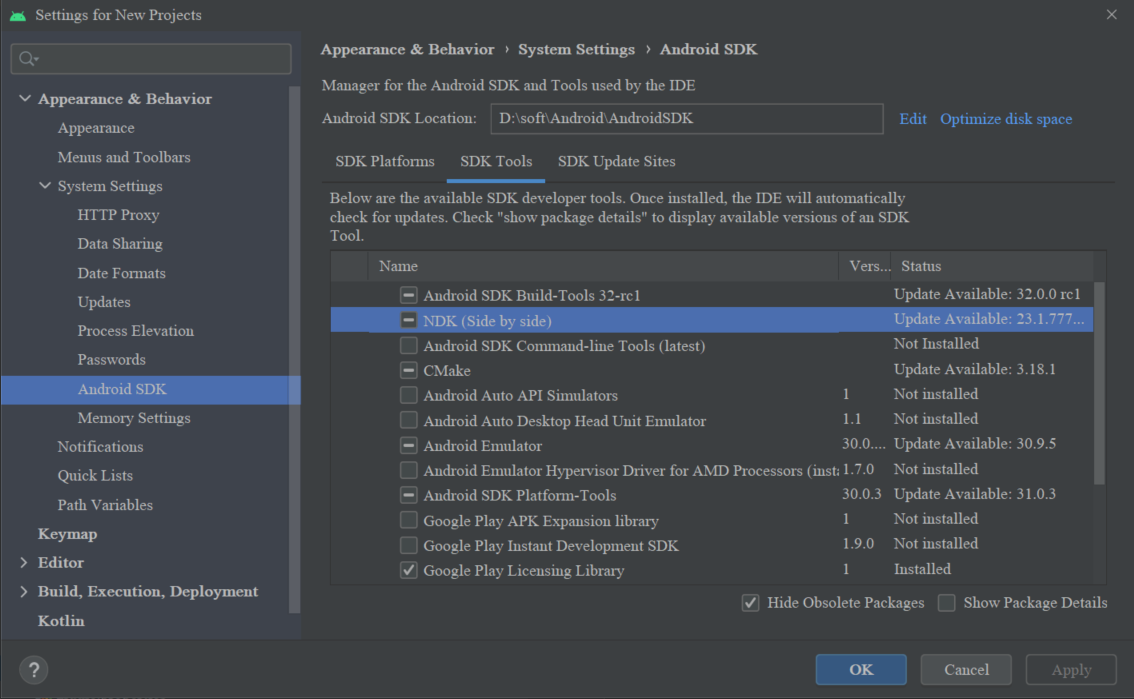
Task: Expand the Editor section
Action: coord(24,562)
